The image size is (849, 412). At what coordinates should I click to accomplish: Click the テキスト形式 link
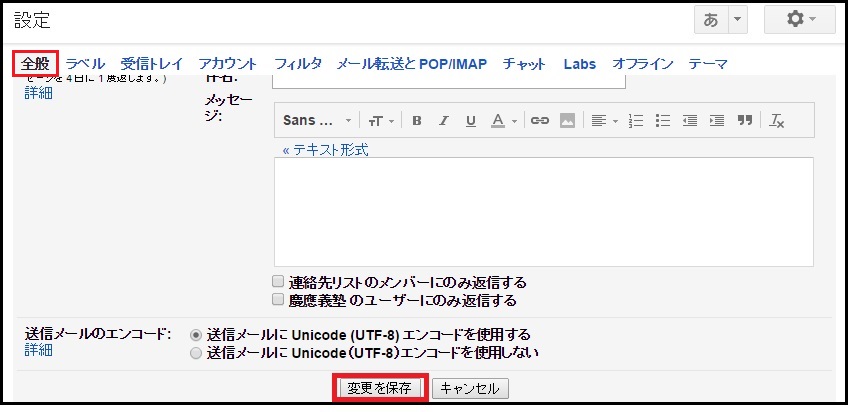325,149
